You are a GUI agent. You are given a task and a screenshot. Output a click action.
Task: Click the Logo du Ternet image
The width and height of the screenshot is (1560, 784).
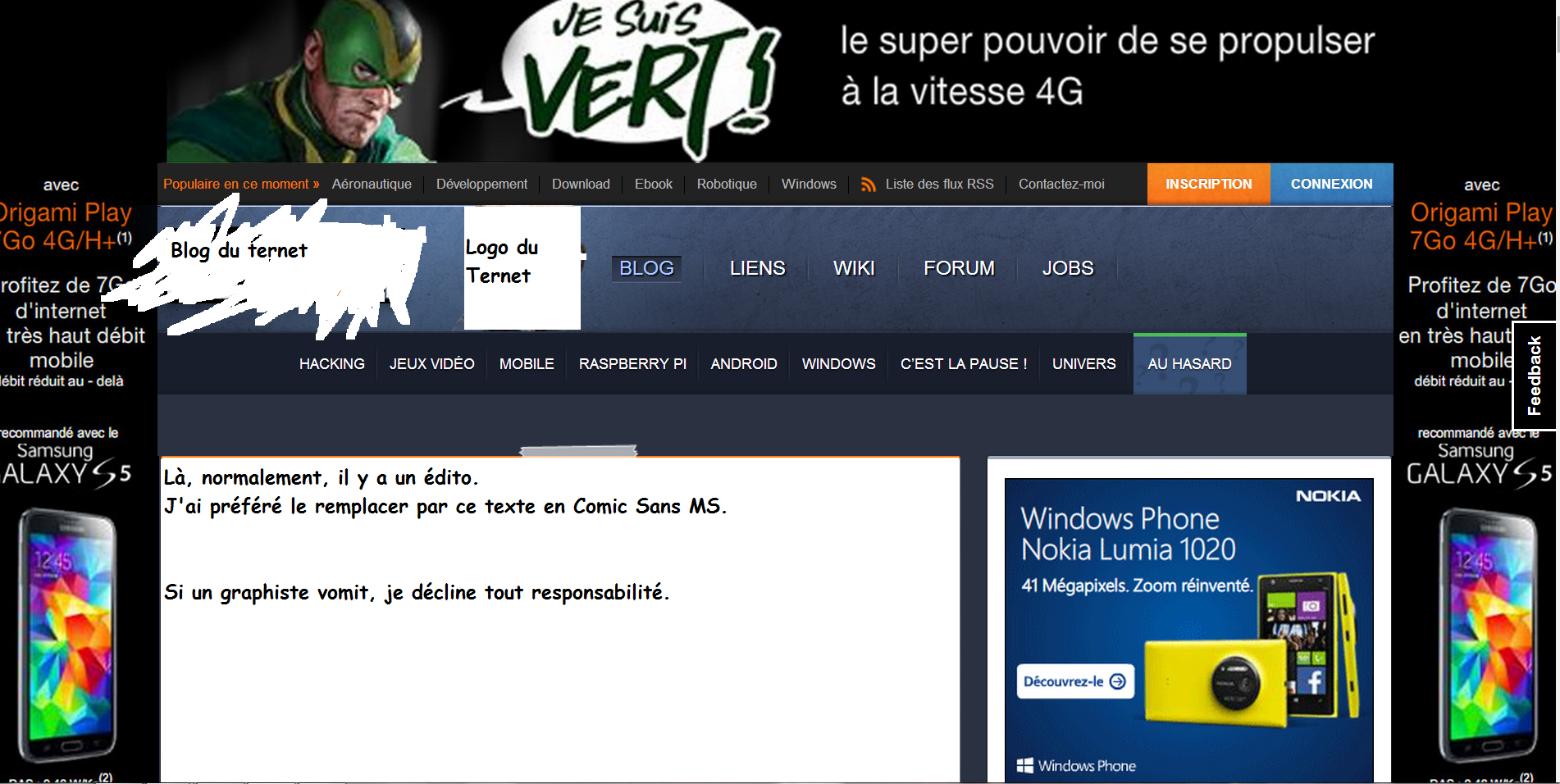(522, 267)
